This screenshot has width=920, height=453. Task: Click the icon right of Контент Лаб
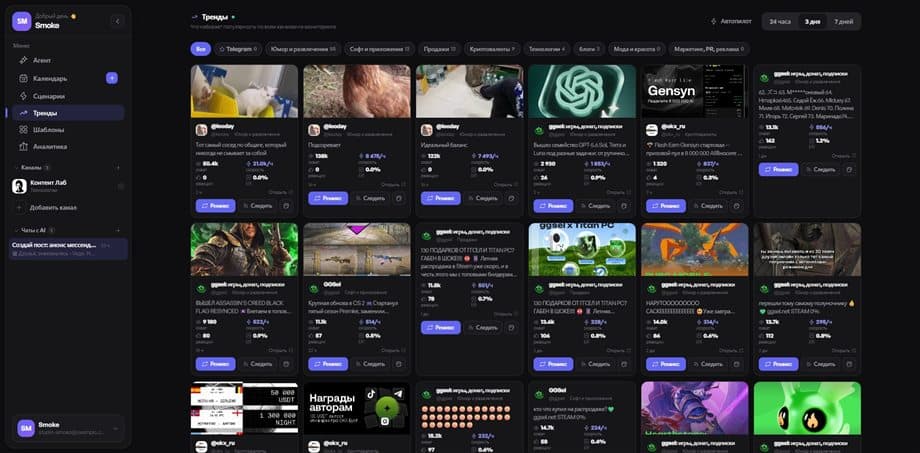(x=121, y=186)
